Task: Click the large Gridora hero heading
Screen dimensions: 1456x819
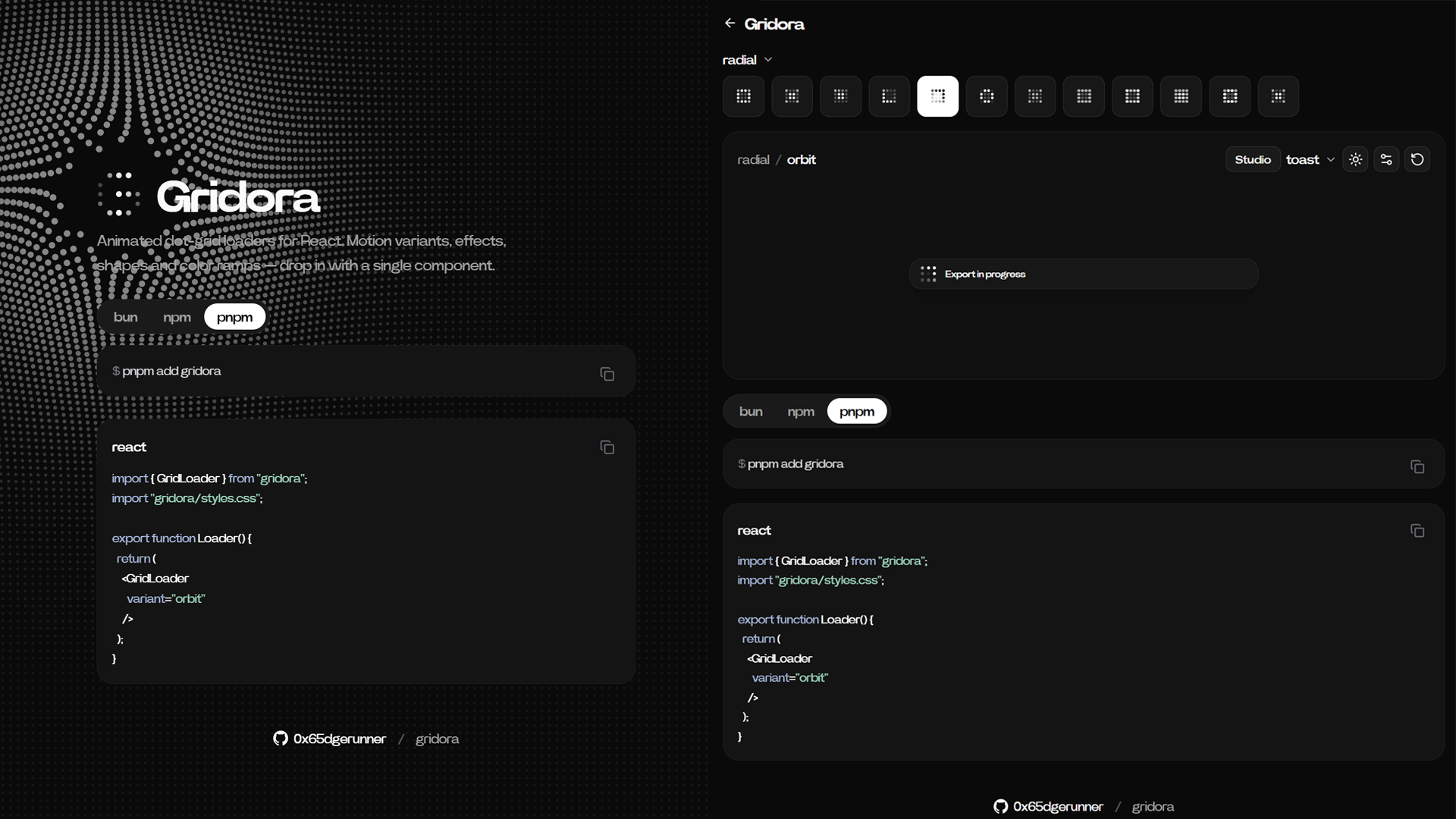Action: pyautogui.click(x=238, y=197)
